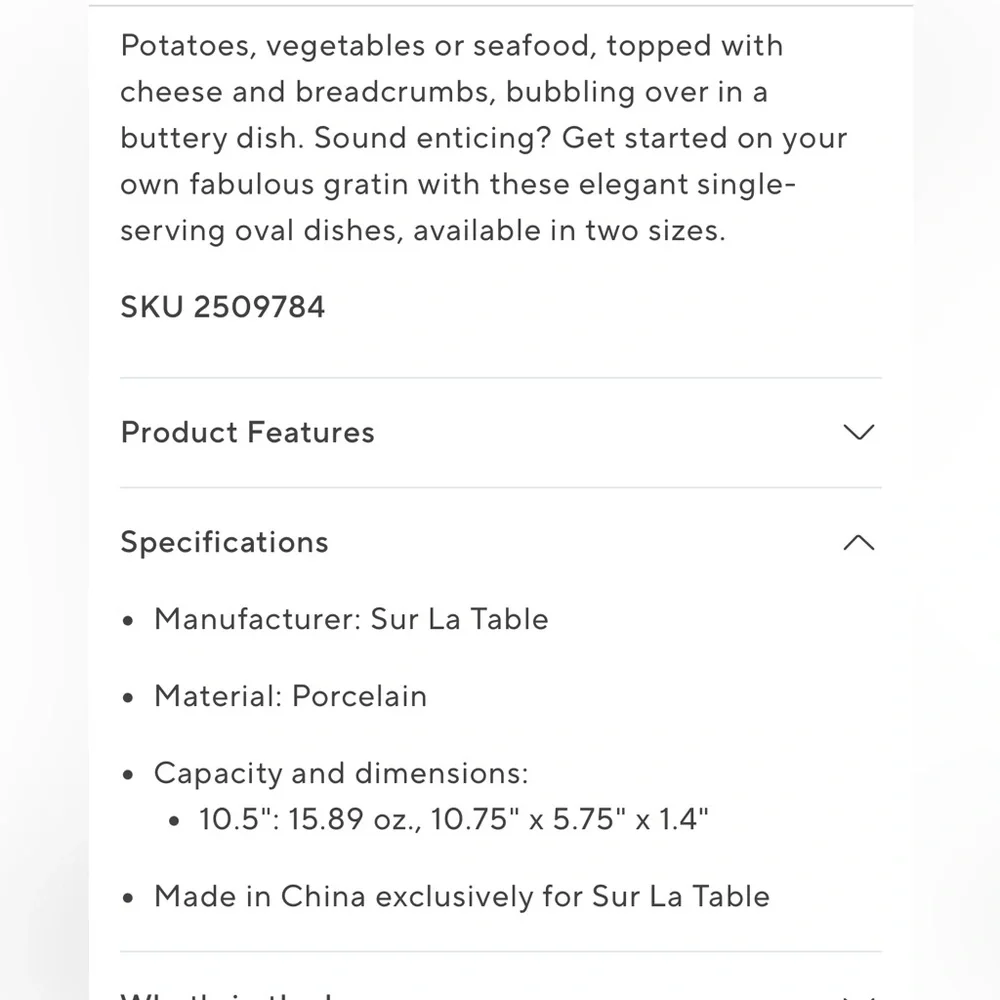This screenshot has width=1000, height=1000.
Task: Click the nested bullet before 10.5"
Action: (174, 821)
